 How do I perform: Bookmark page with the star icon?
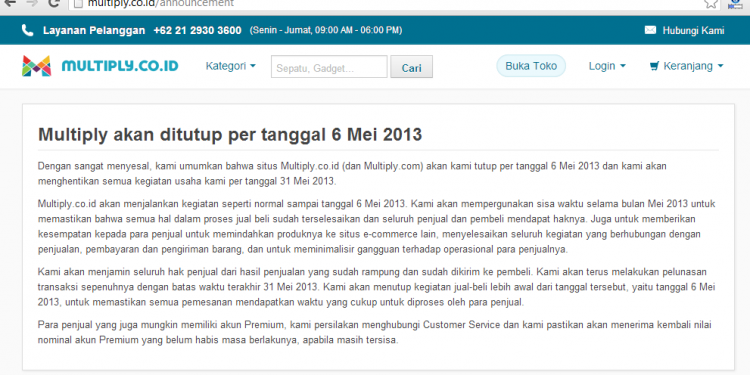tap(711, 3)
